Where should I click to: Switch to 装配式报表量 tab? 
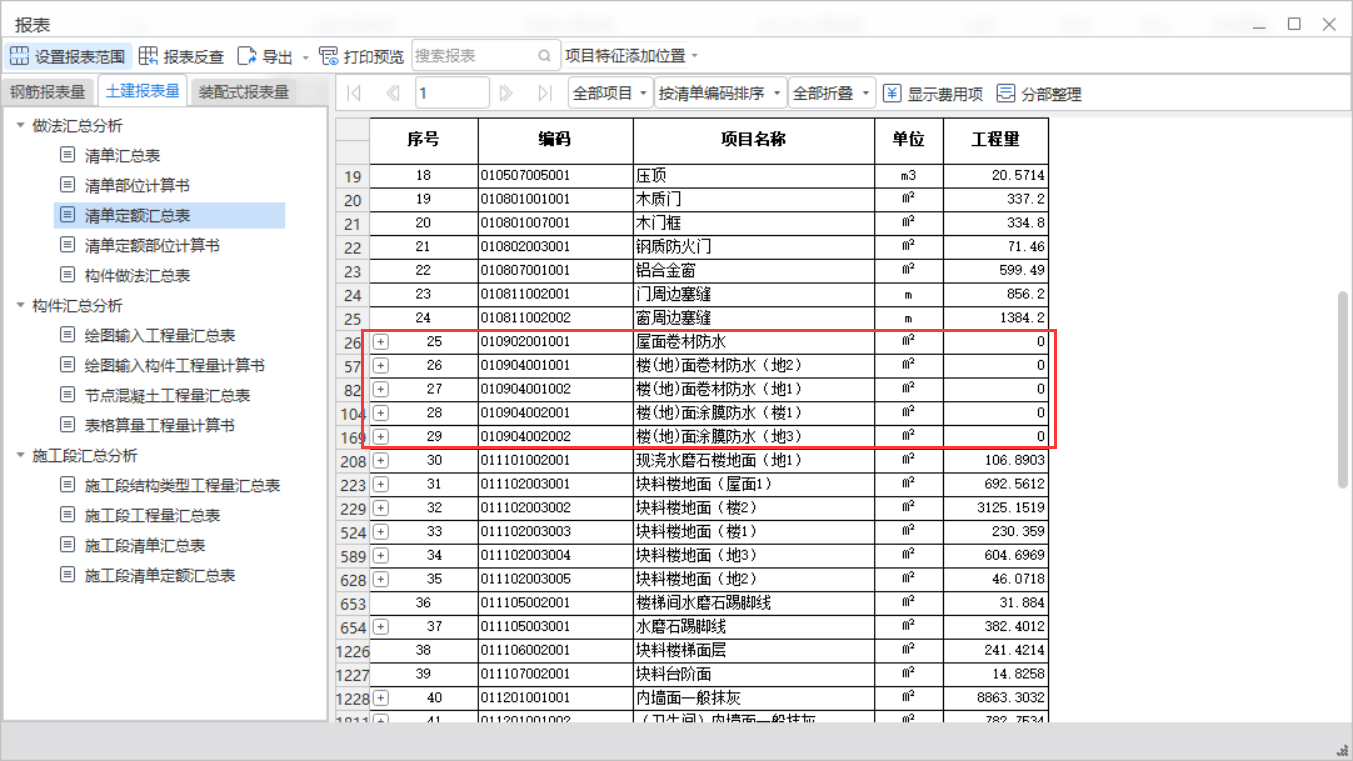tap(244, 92)
